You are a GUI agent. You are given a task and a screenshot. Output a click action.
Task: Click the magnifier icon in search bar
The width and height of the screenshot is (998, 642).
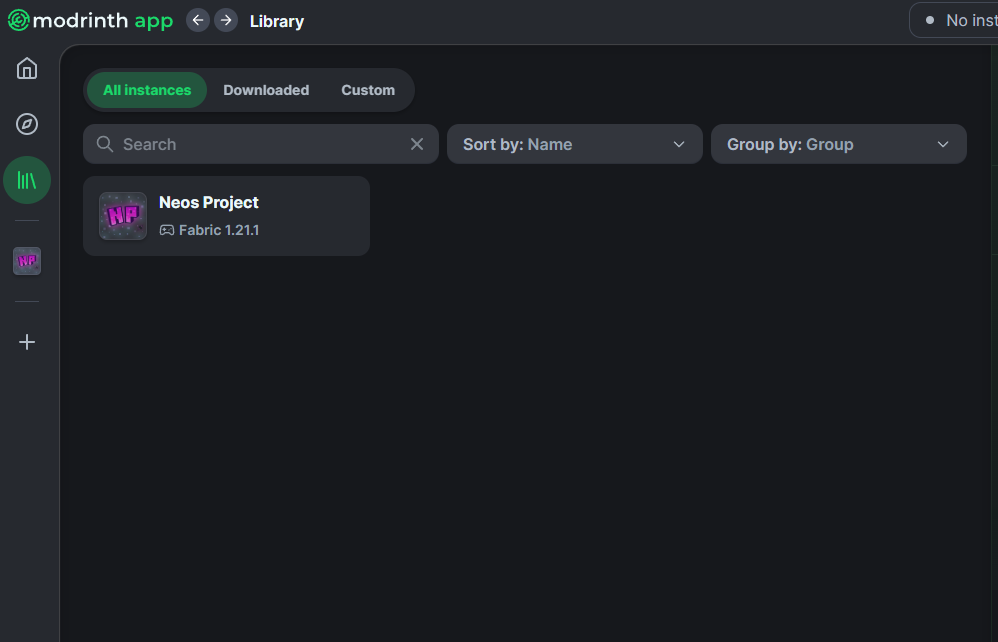(x=105, y=144)
